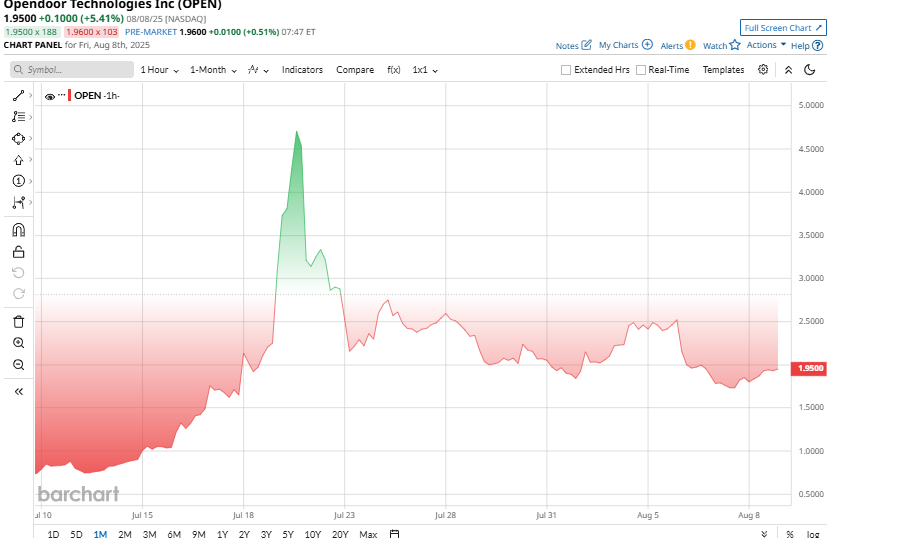Open the Actions dropdown menu
This screenshot has width=904, height=538.
pyautogui.click(x=766, y=45)
